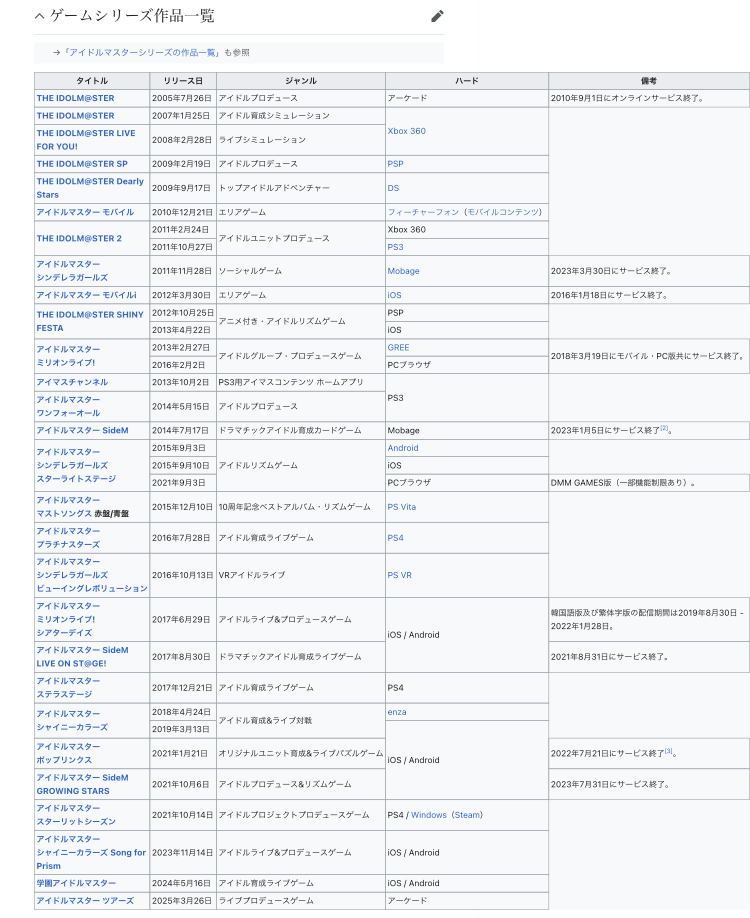The image size is (750, 918).
Task: Open the ステラステージ title link
Action: pyautogui.click(x=69, y=688)
